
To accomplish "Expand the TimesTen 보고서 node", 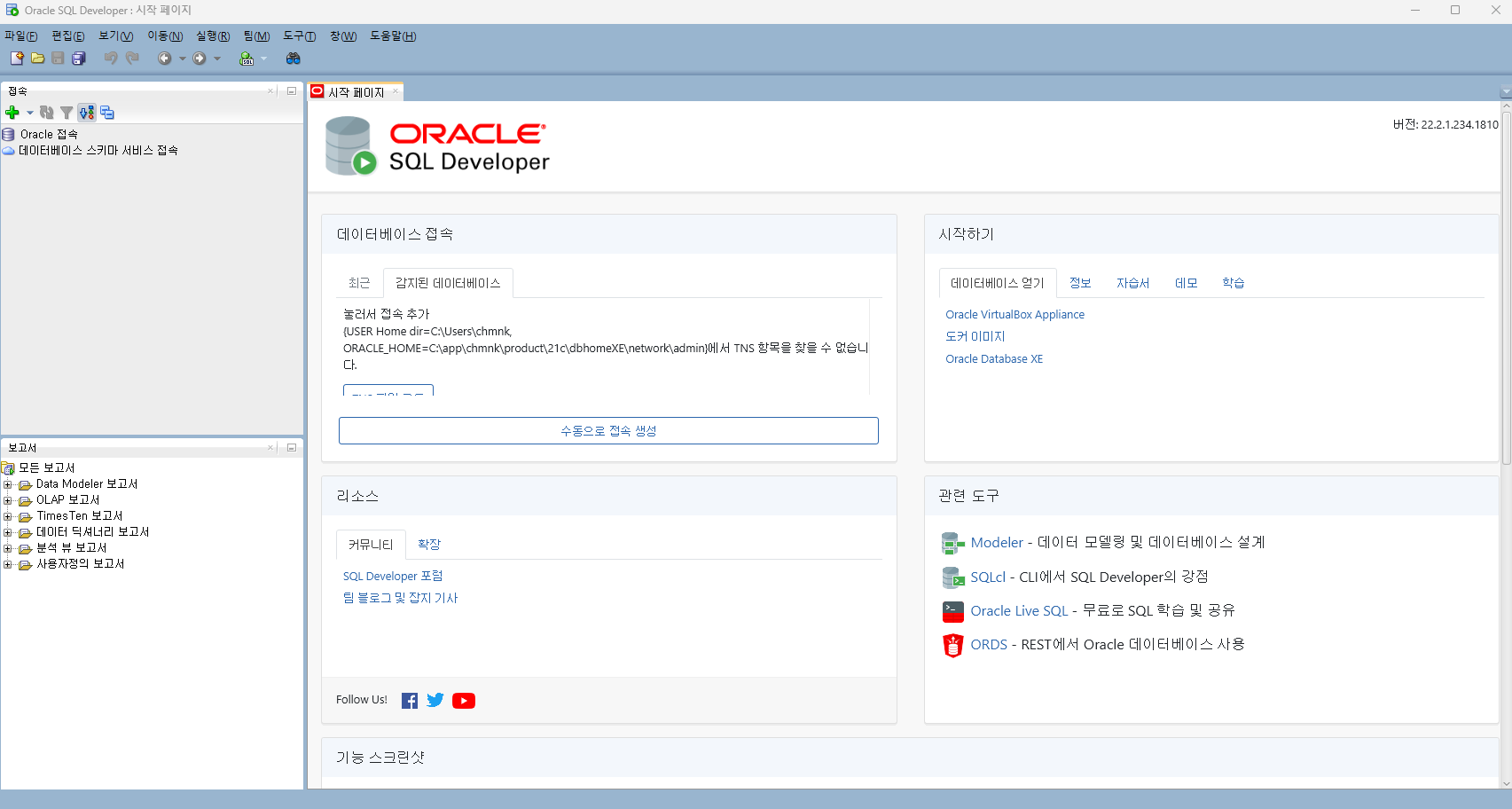I will point(8,516).
